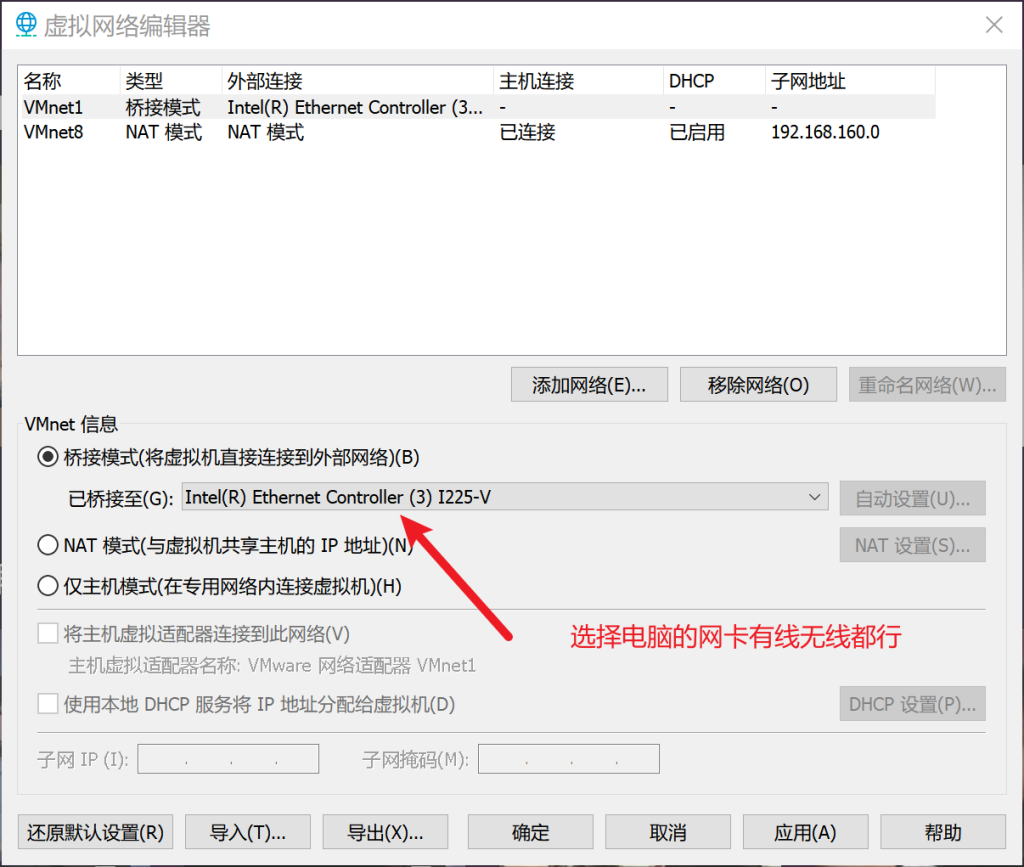Select VMnet1 row in network list
Viewport: 1024px width, 867px height.
pyautogui.click(x=478, y=106)
